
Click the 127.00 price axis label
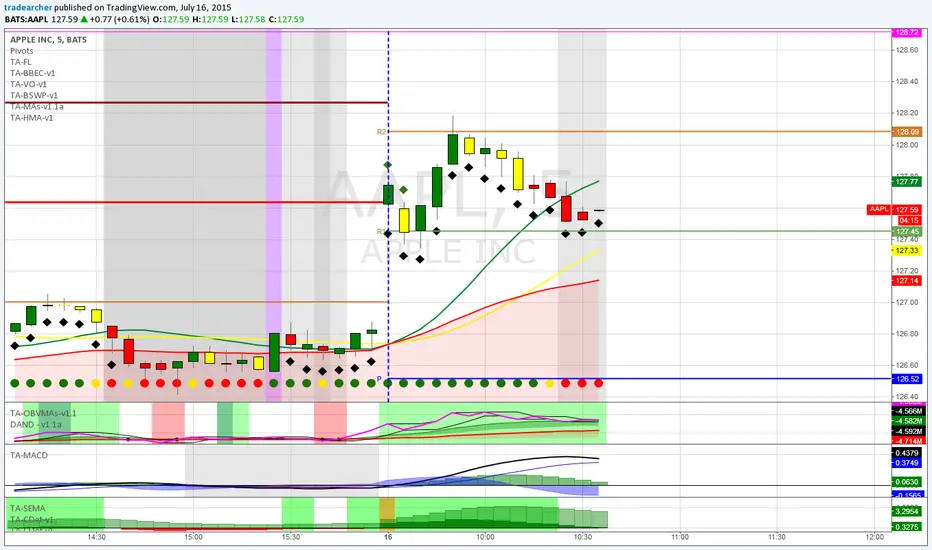pyautogui.click(x=907, y=302)
